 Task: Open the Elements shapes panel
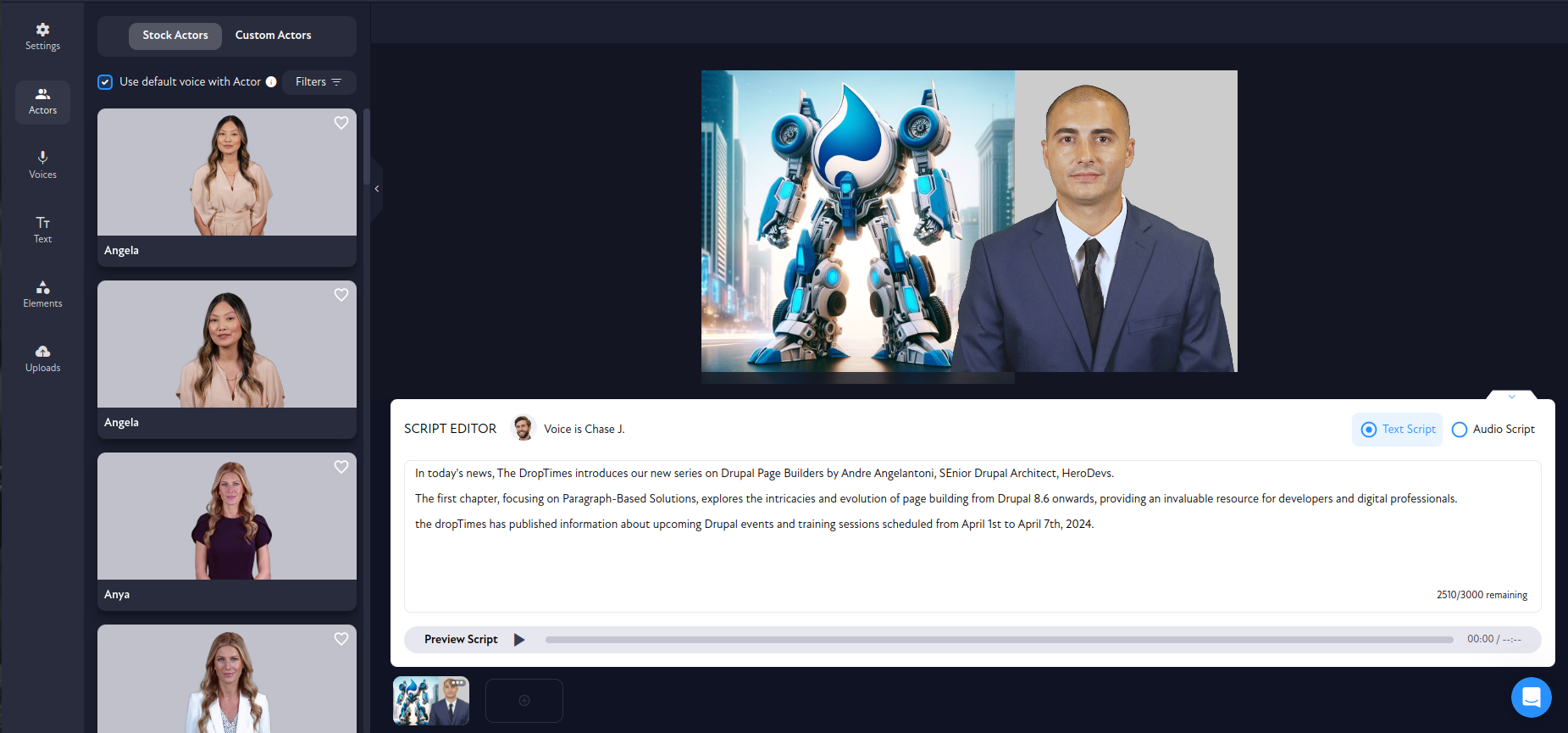(42, 293)
